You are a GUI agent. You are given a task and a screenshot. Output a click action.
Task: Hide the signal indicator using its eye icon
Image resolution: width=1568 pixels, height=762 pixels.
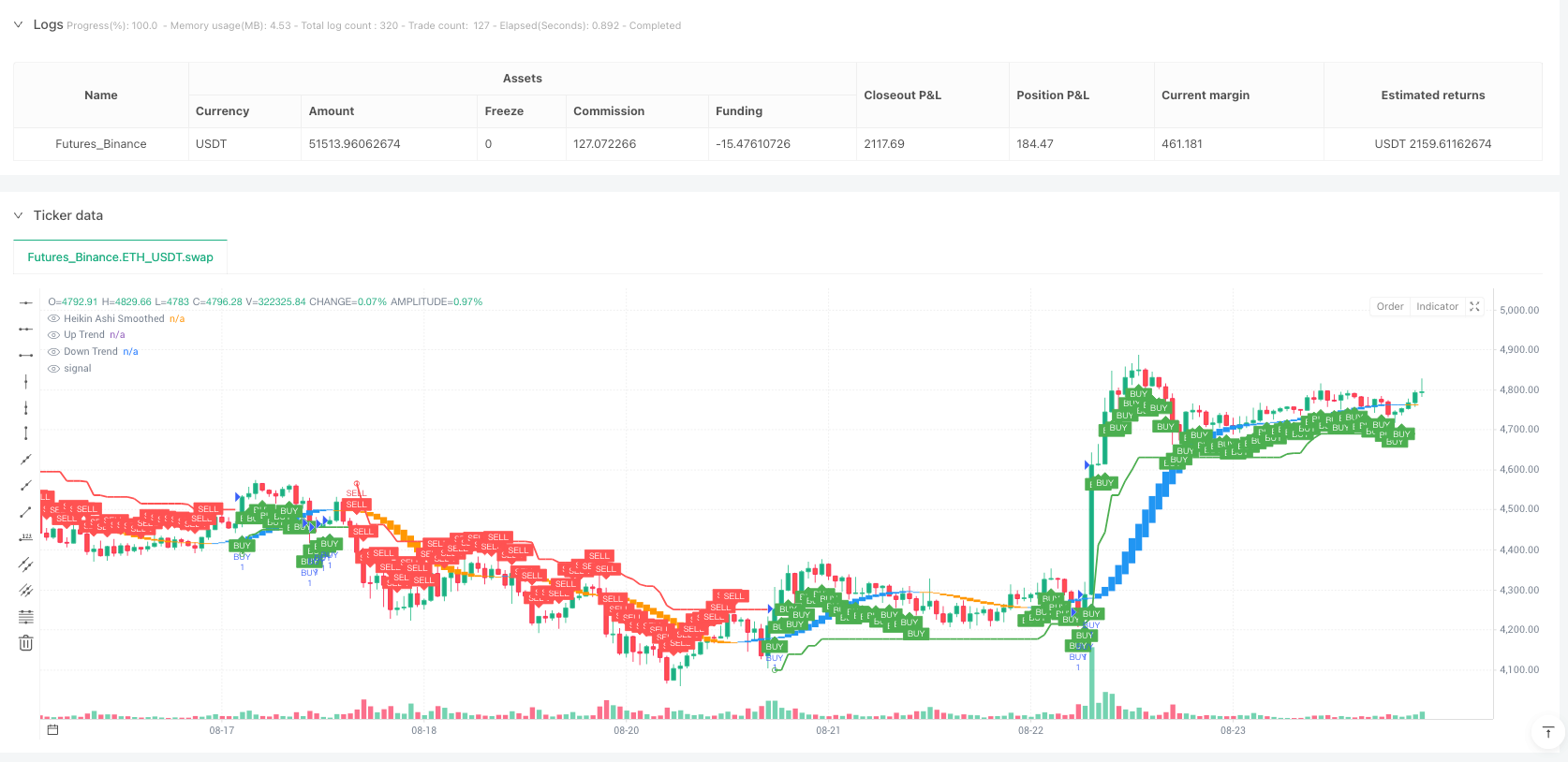click(x=53, y=369)
